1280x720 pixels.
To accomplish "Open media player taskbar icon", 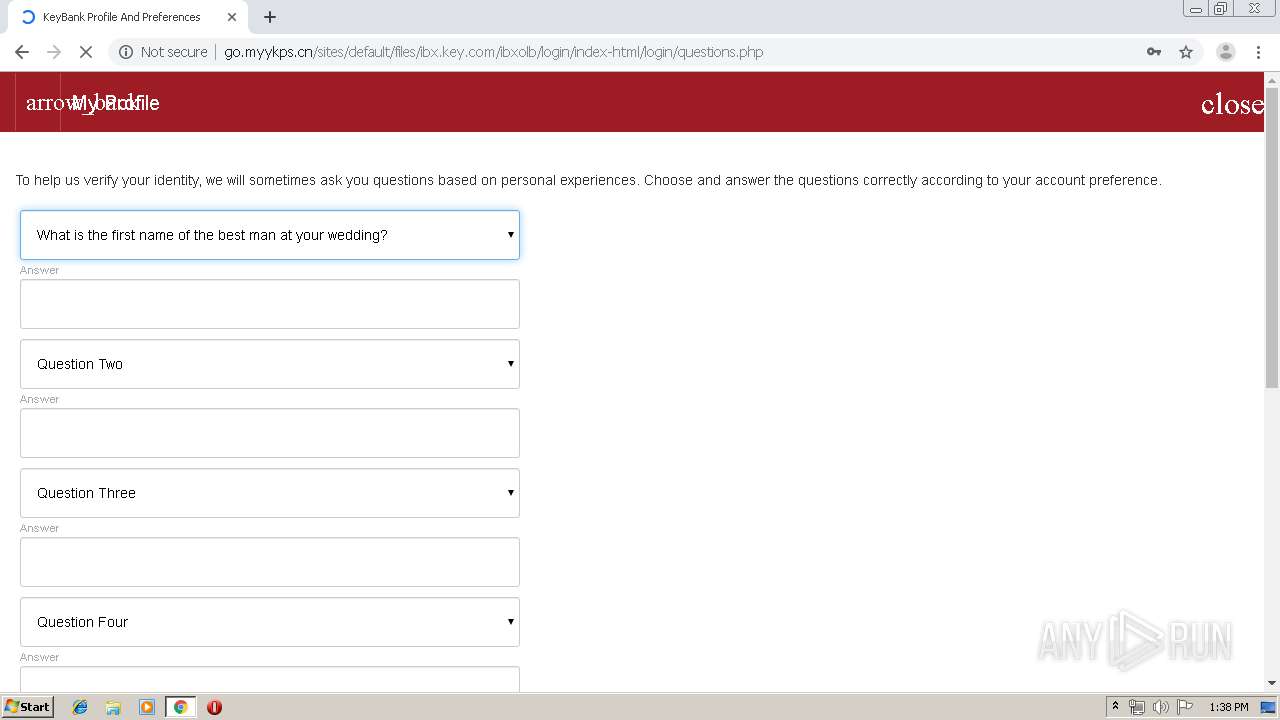I will 147,707.
